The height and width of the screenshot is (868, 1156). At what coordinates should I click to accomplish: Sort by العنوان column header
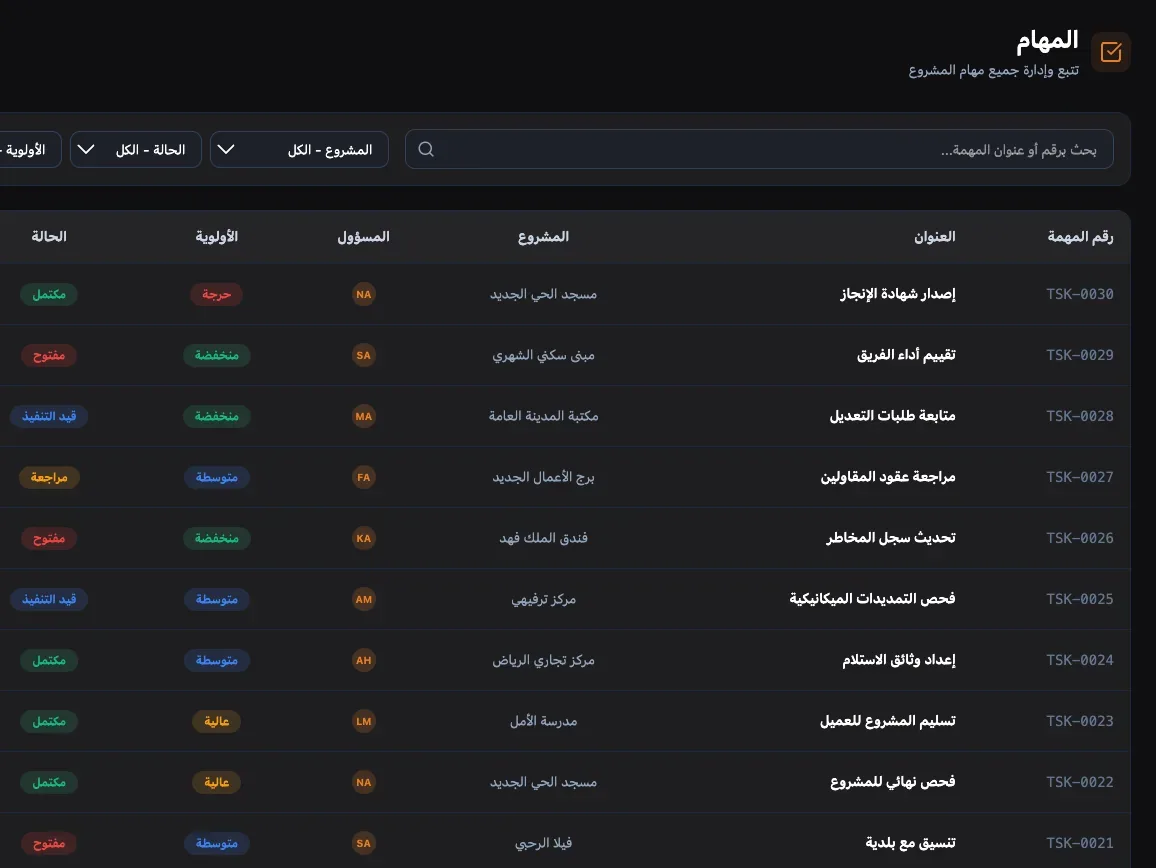(x=934, y=237)
